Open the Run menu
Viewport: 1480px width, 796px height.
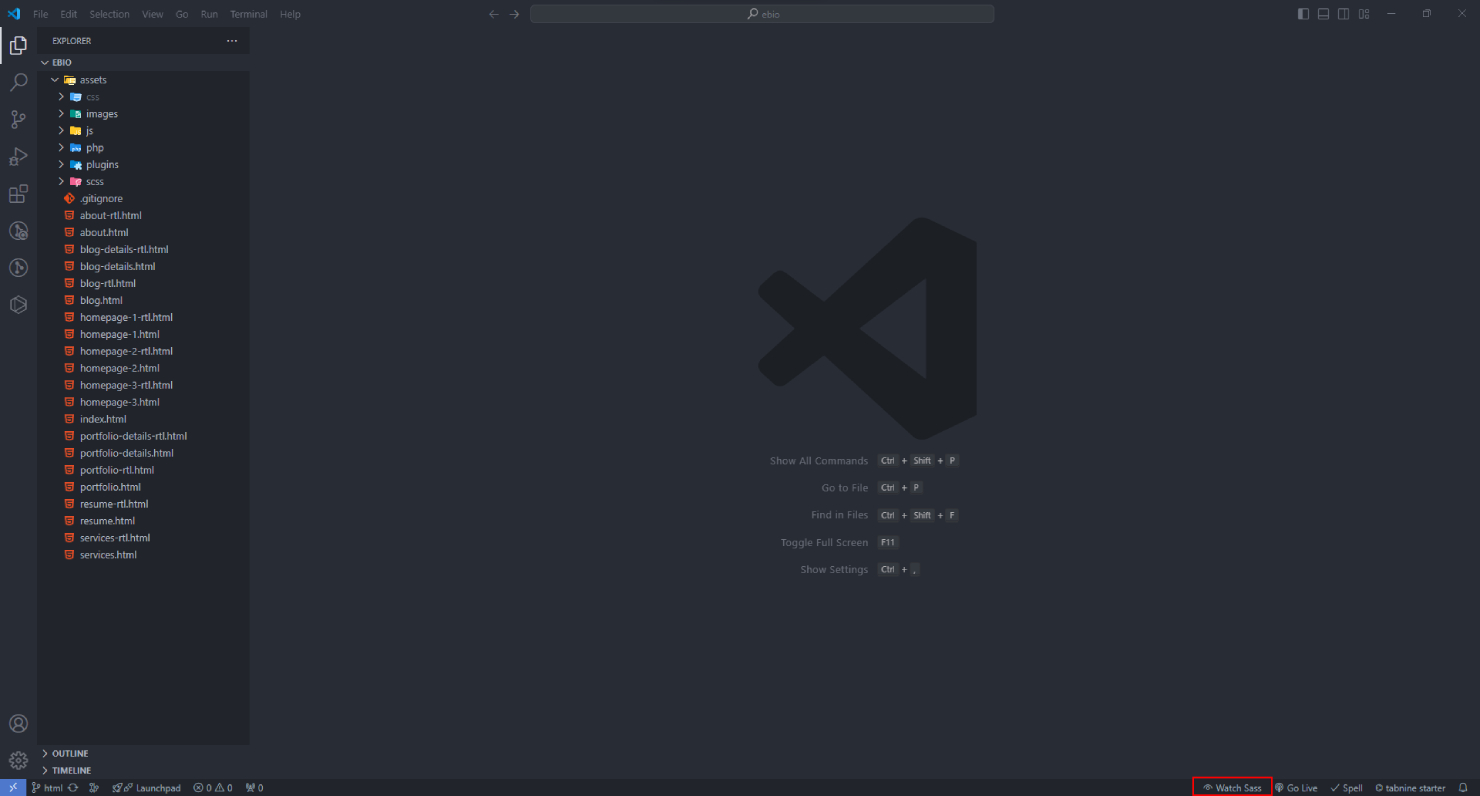click(209, 14)
